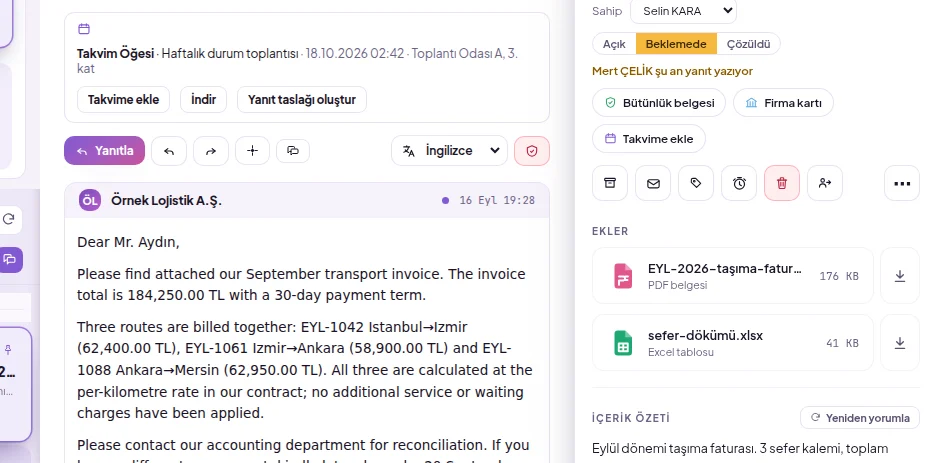Click the purple Yanıtla button
This screenshot has height=463, width=925.
(104, 151)
